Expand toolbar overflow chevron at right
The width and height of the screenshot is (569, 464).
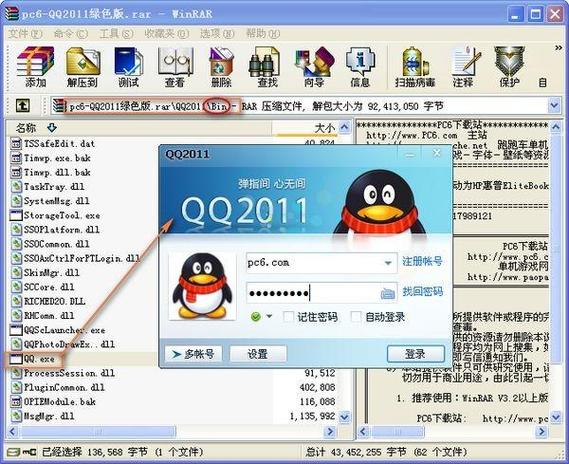pyautogui.click(x=558, y=48)
